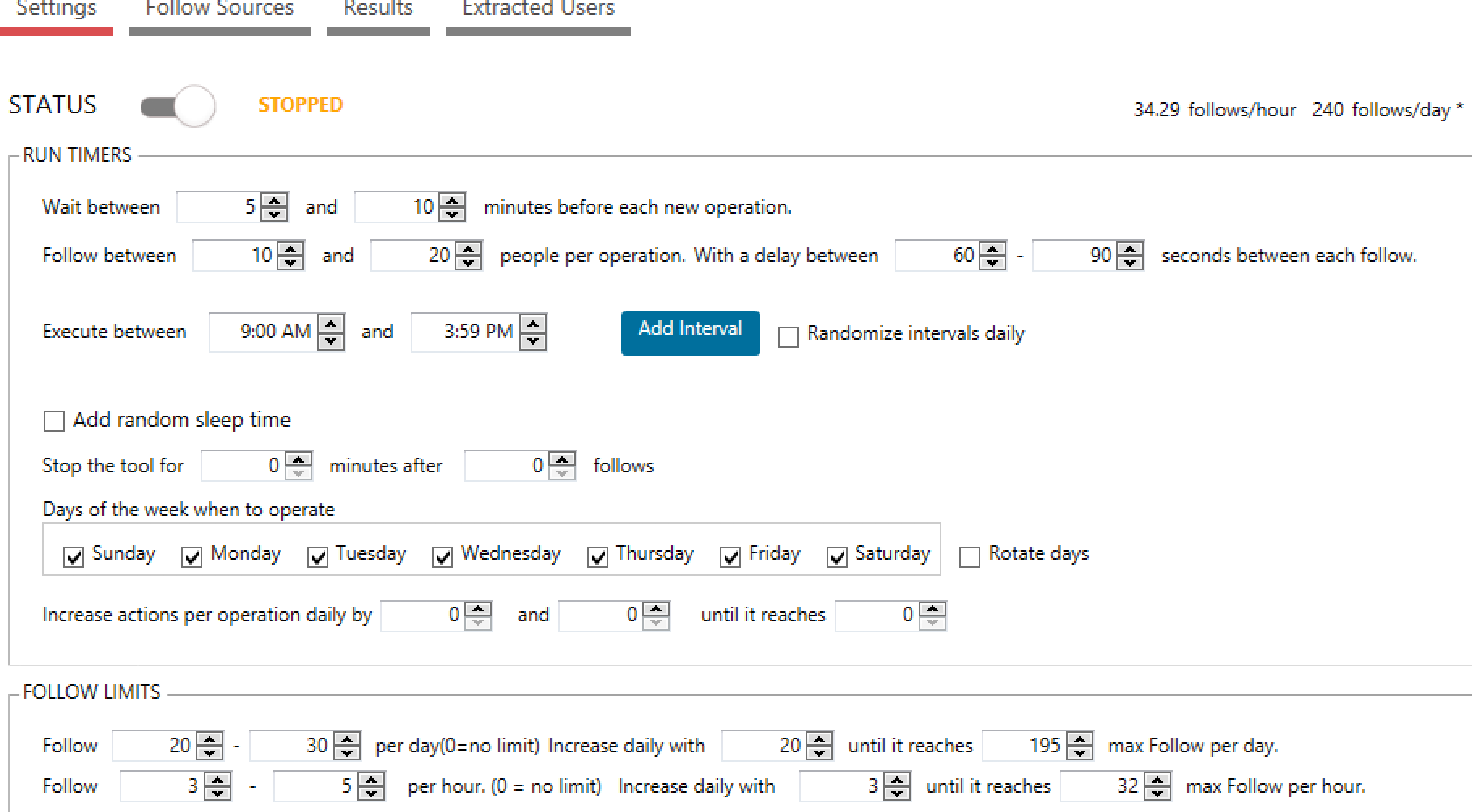Screen dimensions: 1472x812
Task: Decrease the Execute between end time
Action: [x=533, y=340]
